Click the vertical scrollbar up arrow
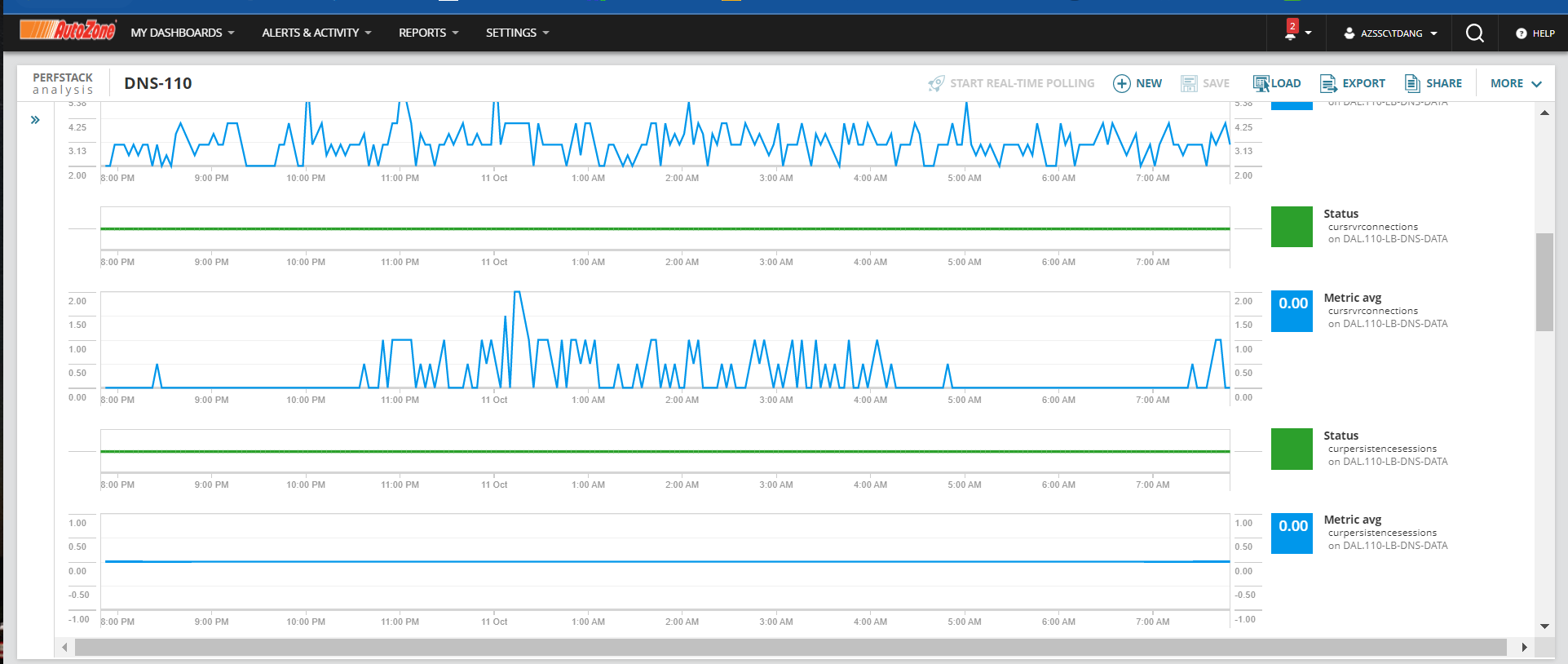Viewport: 1568px width, 664px height. tap(1544, 113)
